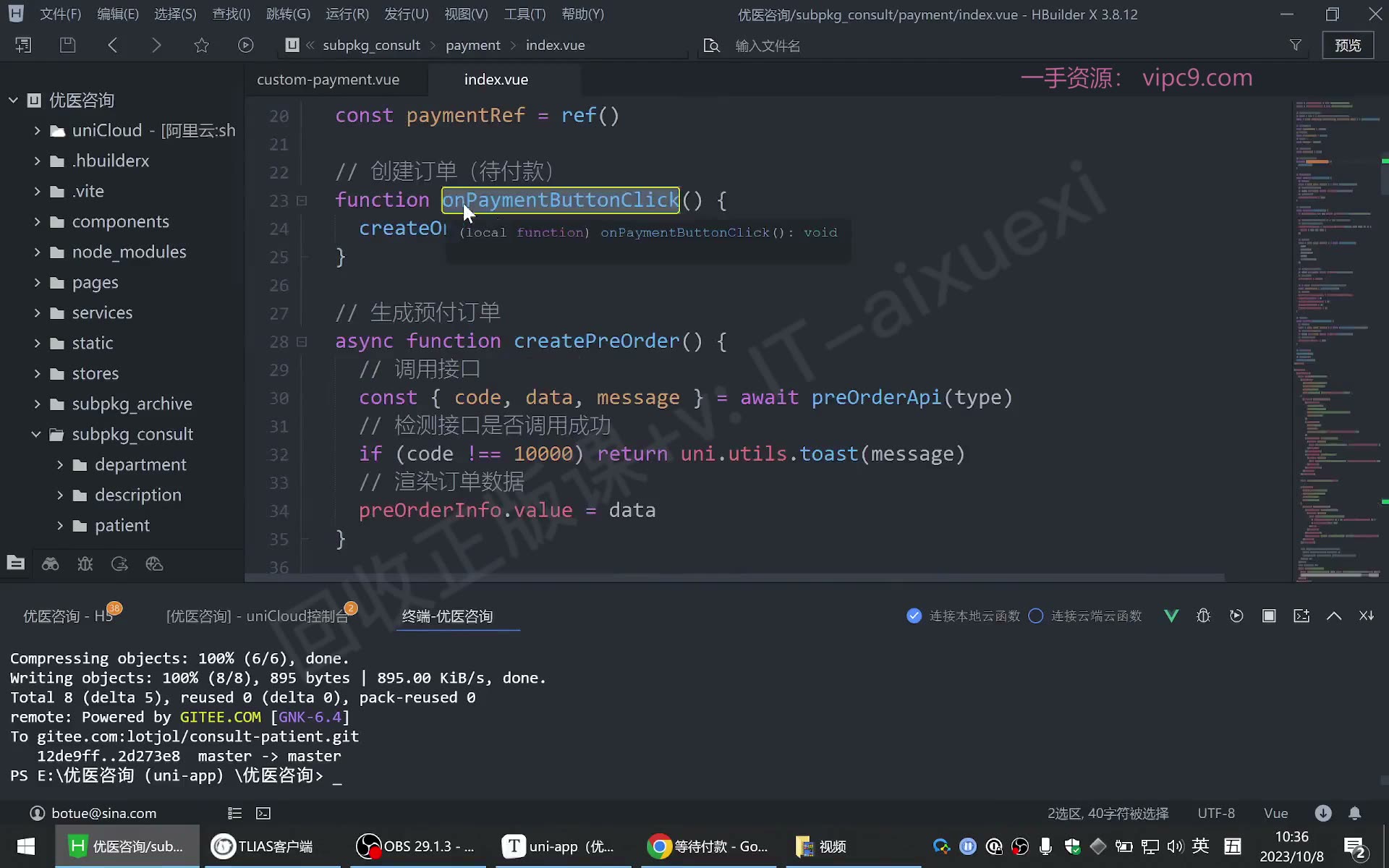Image resolution: width=1389 pixels, height=868 pixels.
Task: Click the debug bug icon in console toolbar
Action: pos(1203,616)
